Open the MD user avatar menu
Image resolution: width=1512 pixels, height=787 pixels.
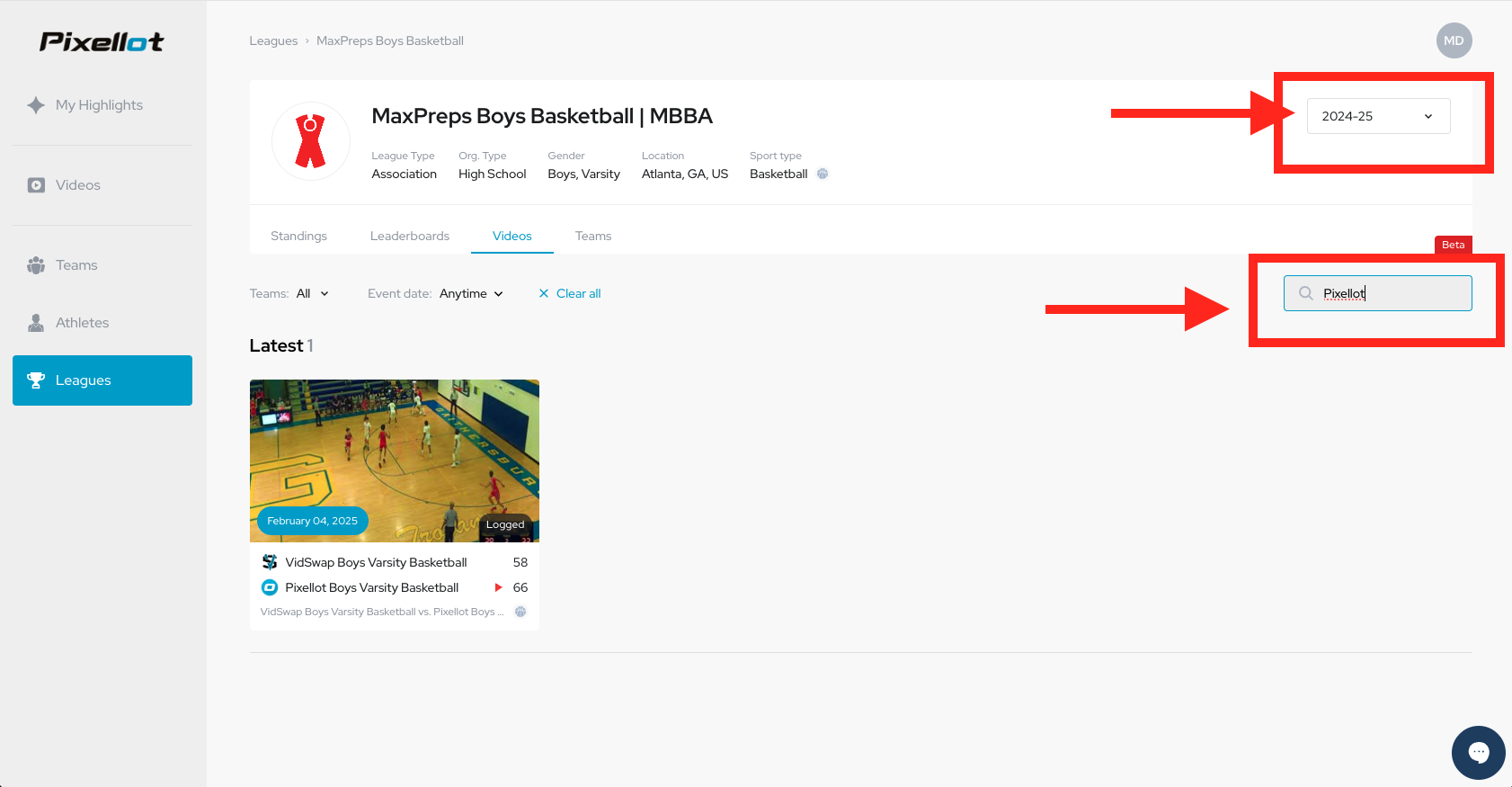point(1454,40)
